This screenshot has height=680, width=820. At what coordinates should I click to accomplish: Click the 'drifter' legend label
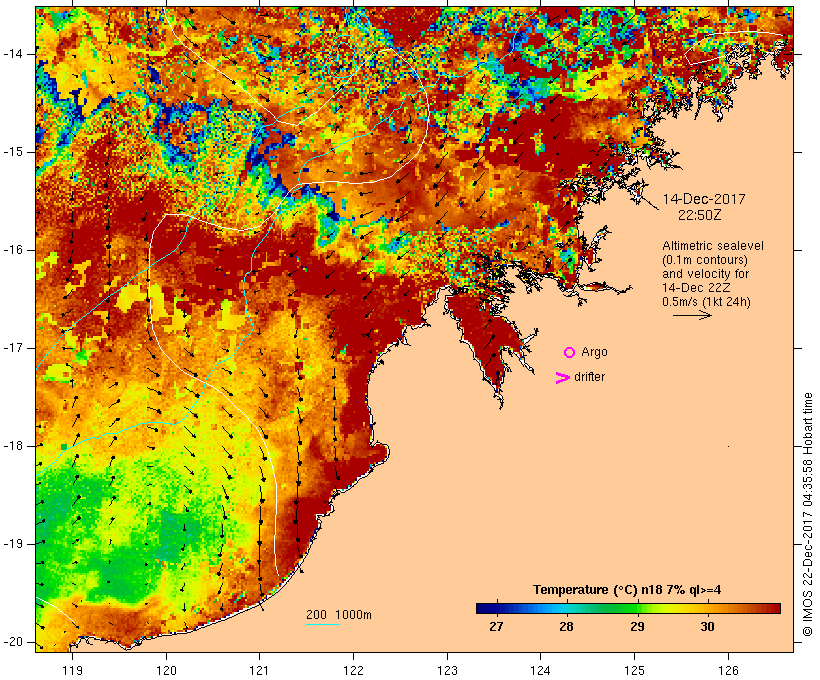[x=589, y=377]
